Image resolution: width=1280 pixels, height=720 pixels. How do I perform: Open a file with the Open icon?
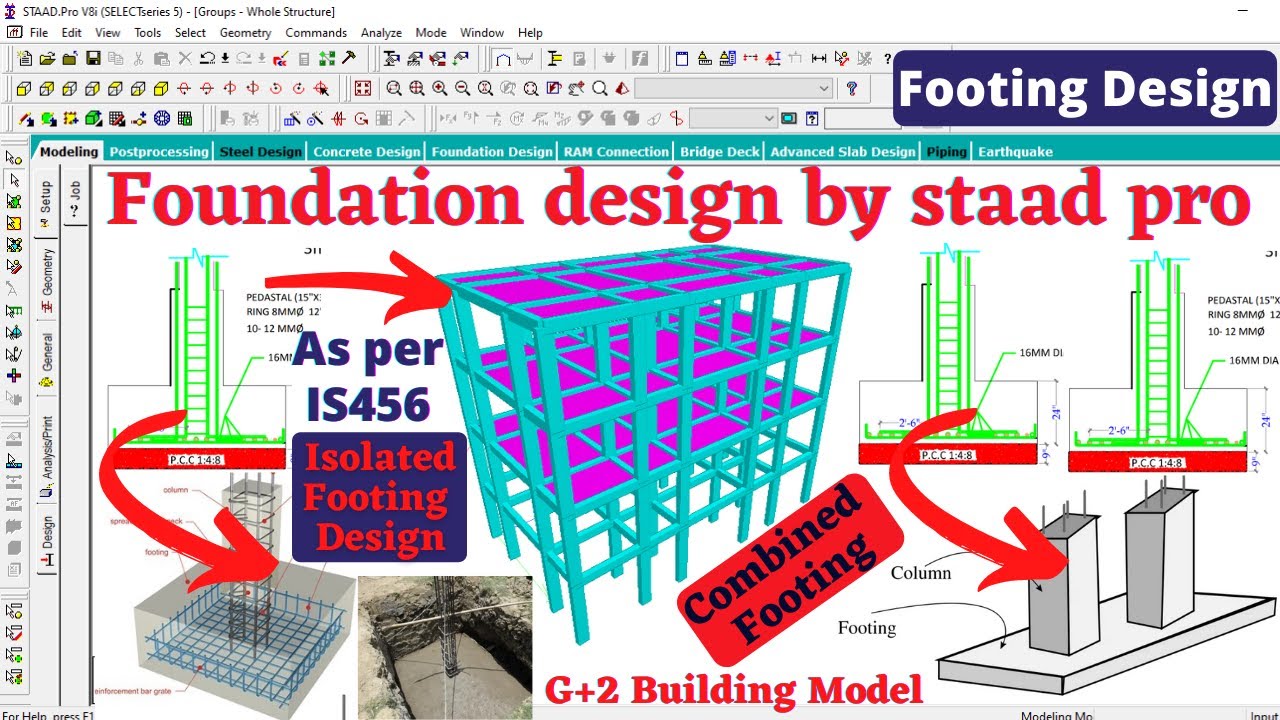[x=47, y=58]
